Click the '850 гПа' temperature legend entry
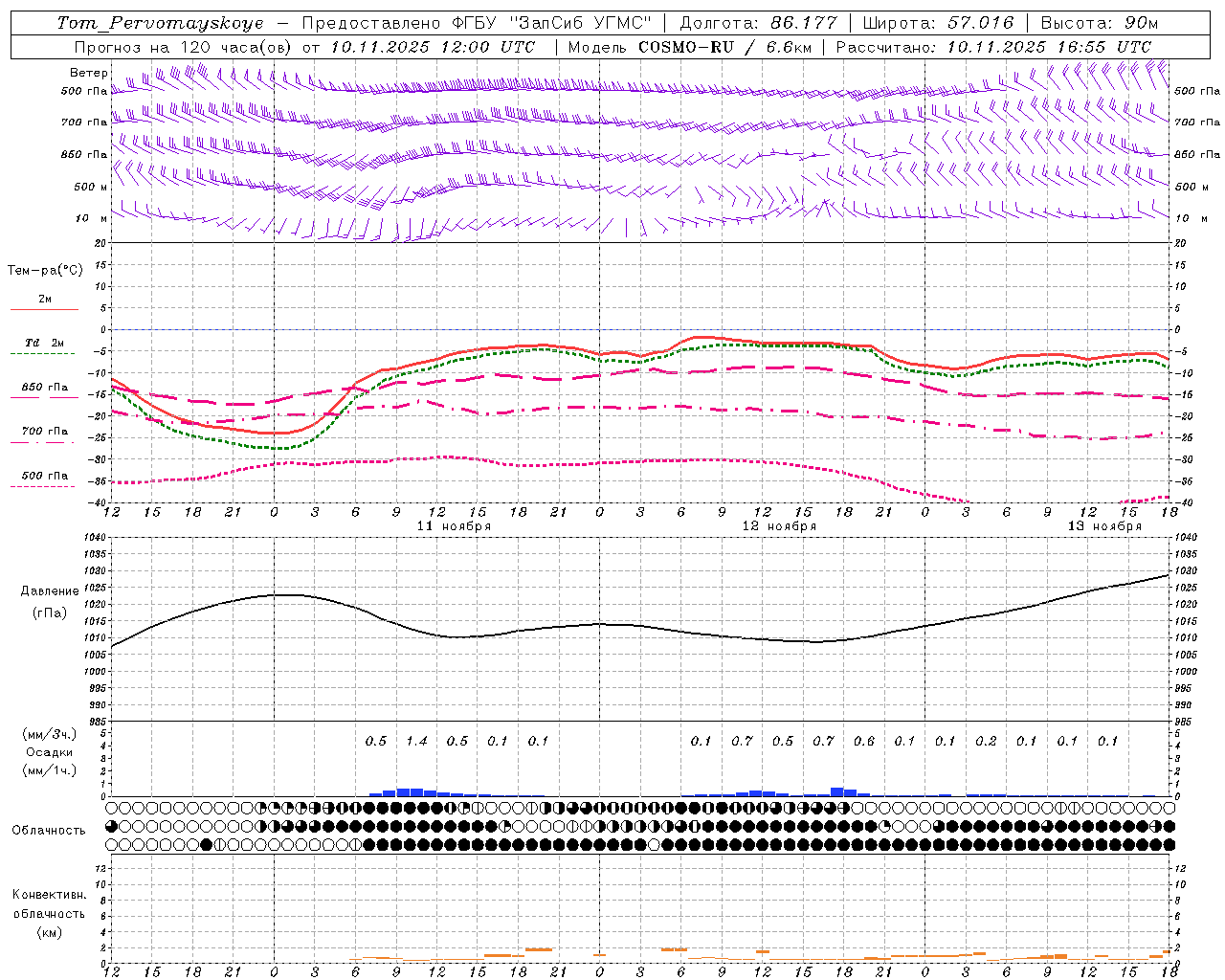The image size is (1225, 980). point(45,388)
